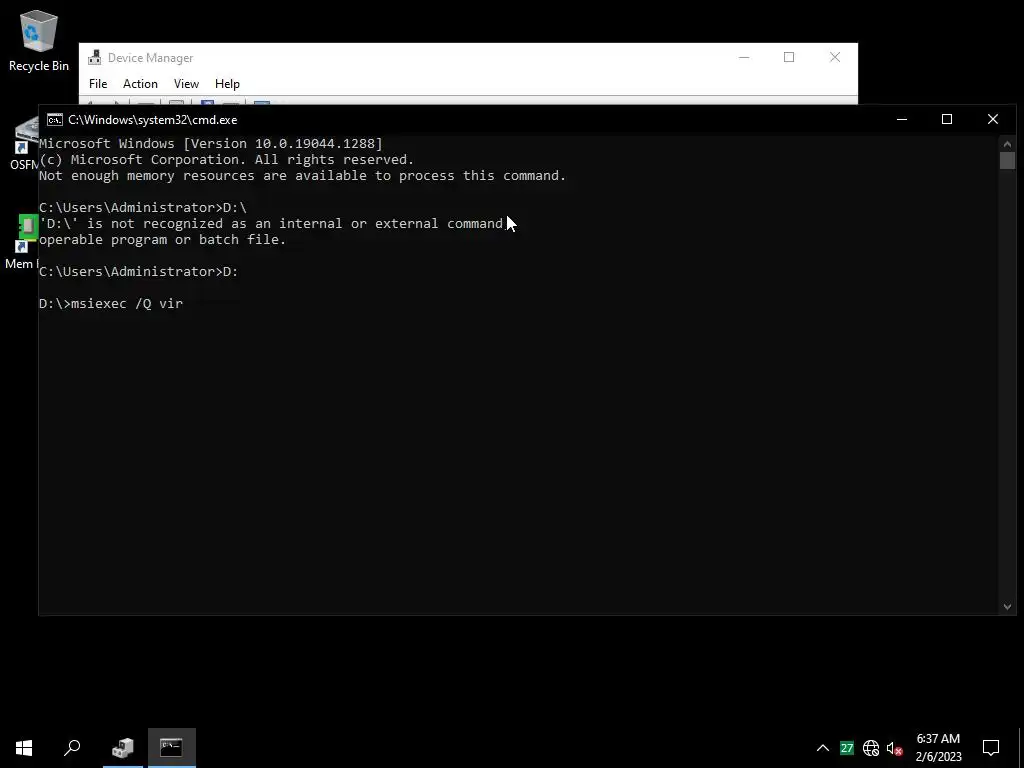Open the OSFM desktop shortcut icon
This screenshot has width=1024, height=768.
(25, 144)
